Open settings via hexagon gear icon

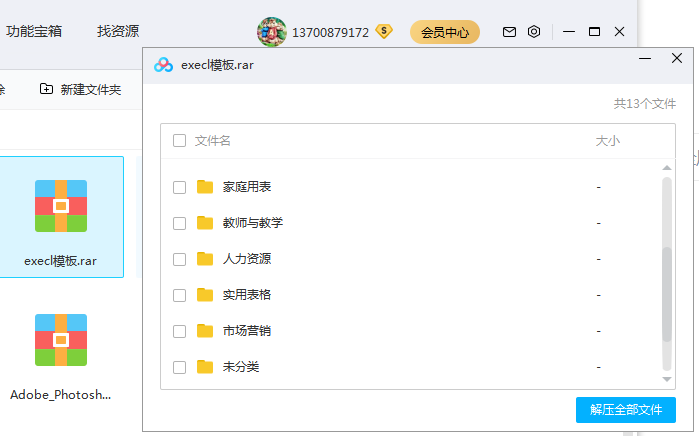click(x=534, y=32)
